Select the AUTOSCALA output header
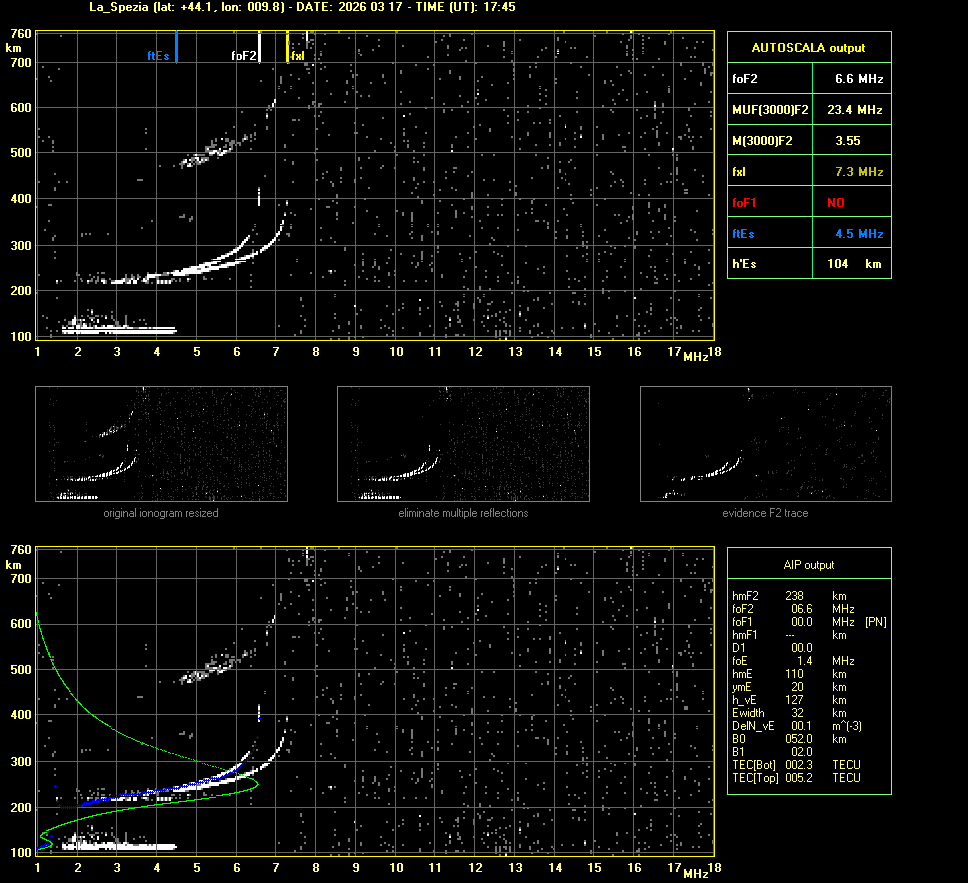The height and width of the screenshot is (883, 968). click(x=808, y=47)
